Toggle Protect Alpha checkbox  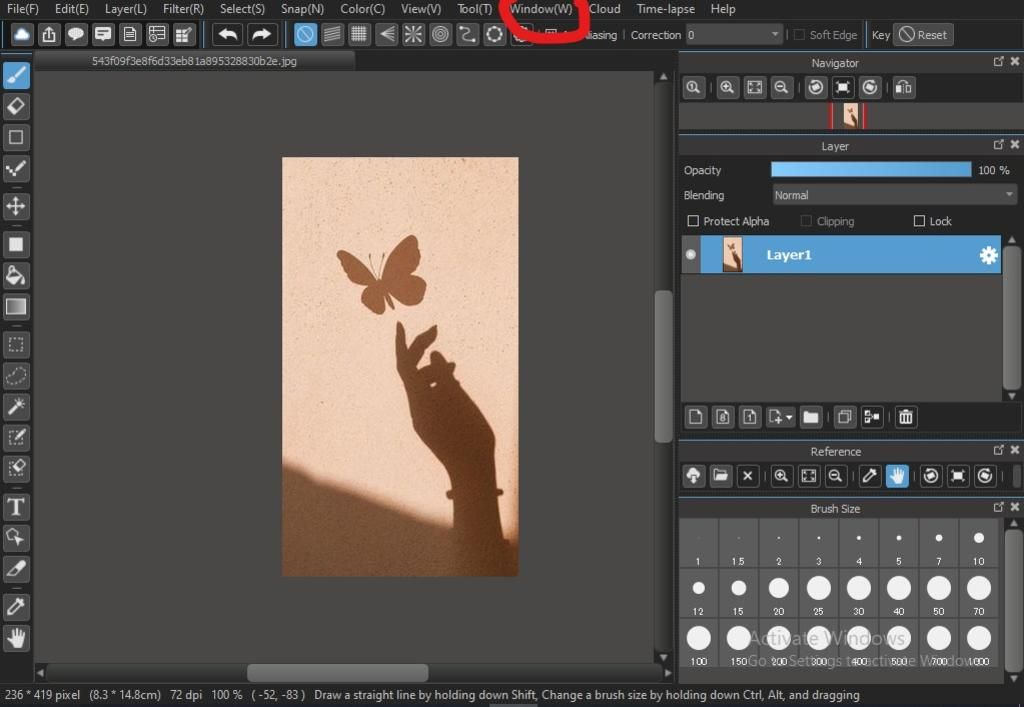coord(694,221)
